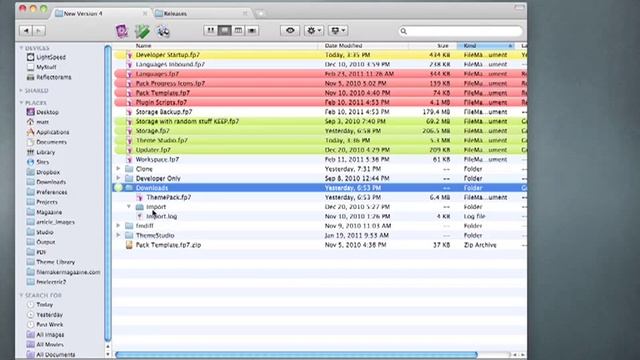The height and width of the screenshot is (360, 640).
Task: Open Library in the sidebar
Action: pos(45,152)
